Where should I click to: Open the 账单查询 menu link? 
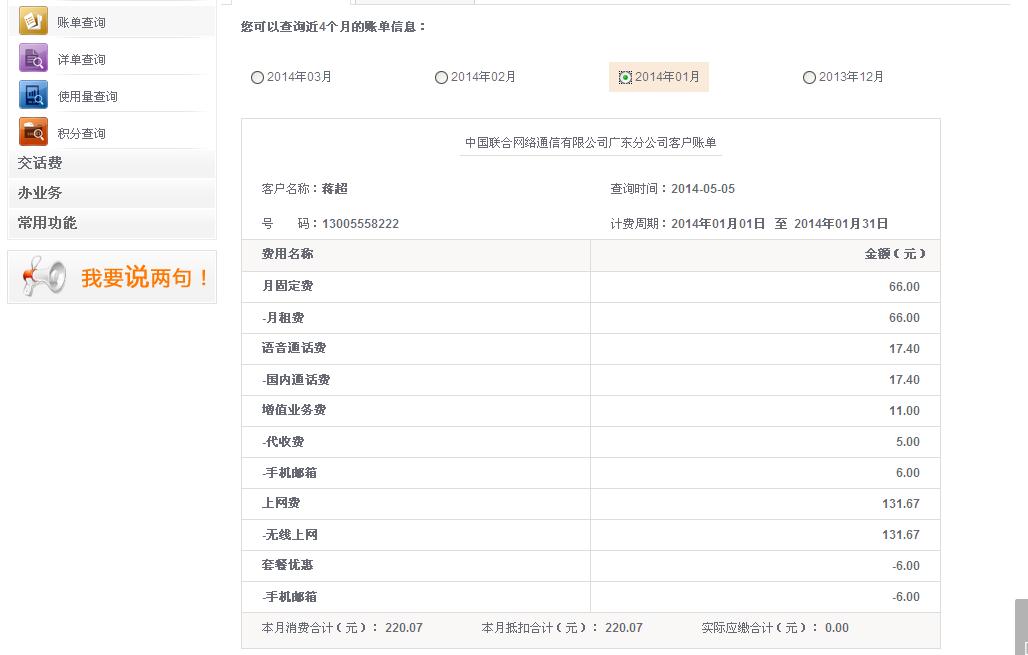(81, 23)
